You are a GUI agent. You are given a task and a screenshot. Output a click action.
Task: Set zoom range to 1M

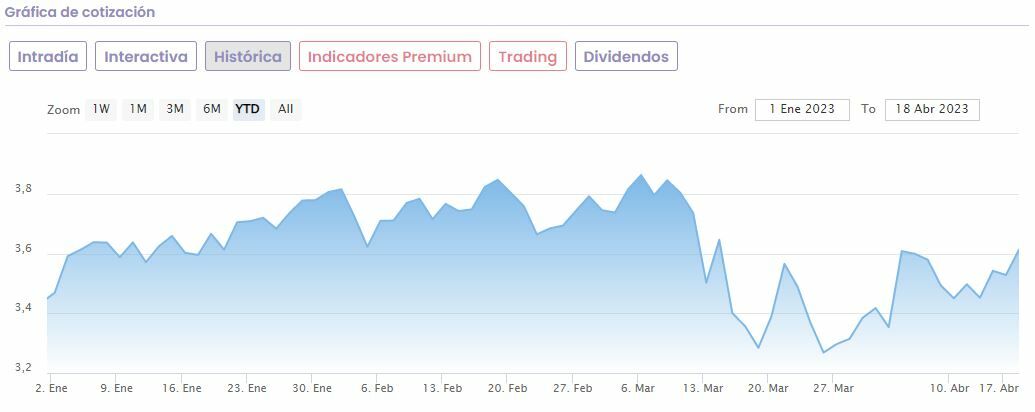(138, 109)
